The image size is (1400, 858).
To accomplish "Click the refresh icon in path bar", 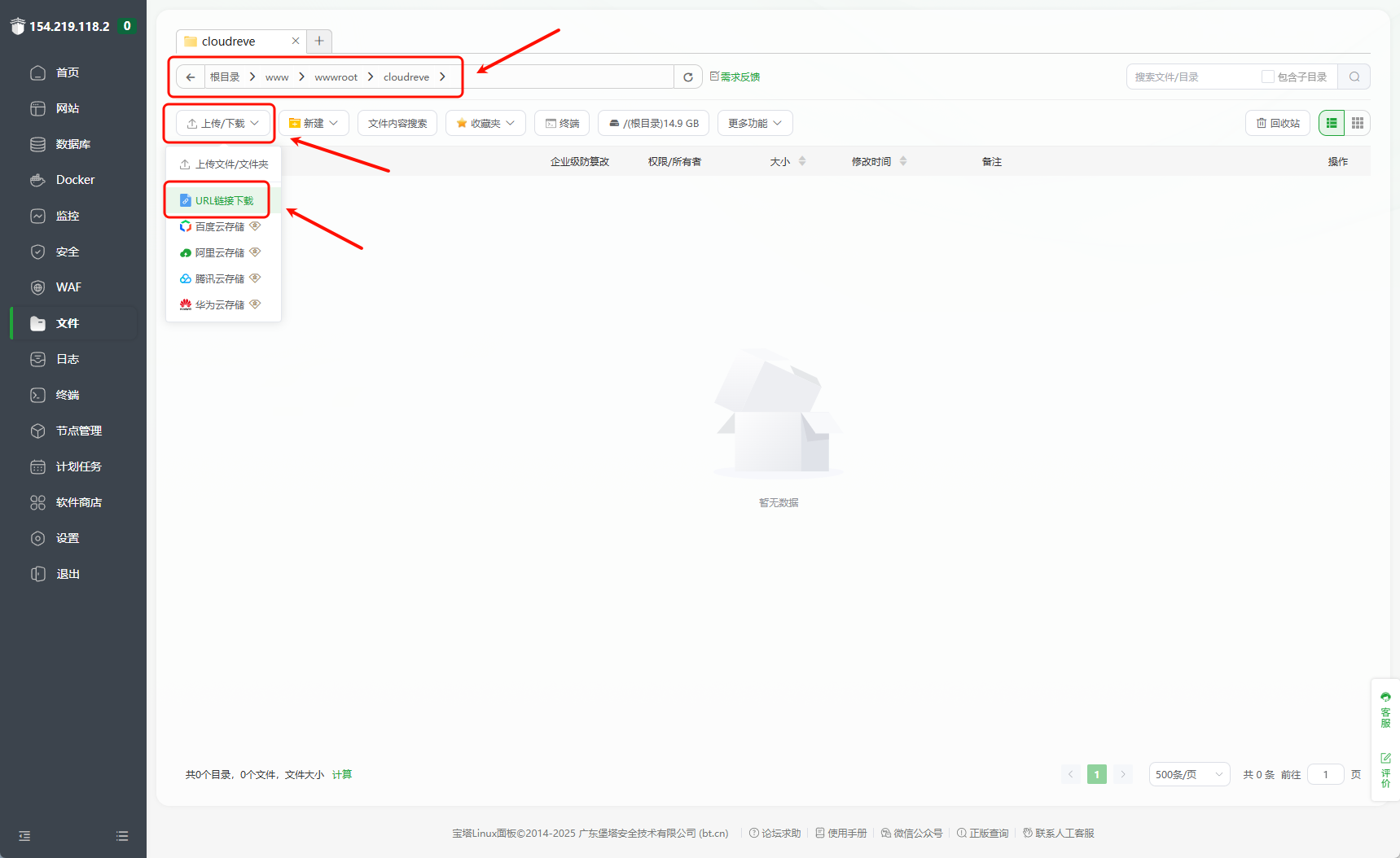I will [688, 77].
